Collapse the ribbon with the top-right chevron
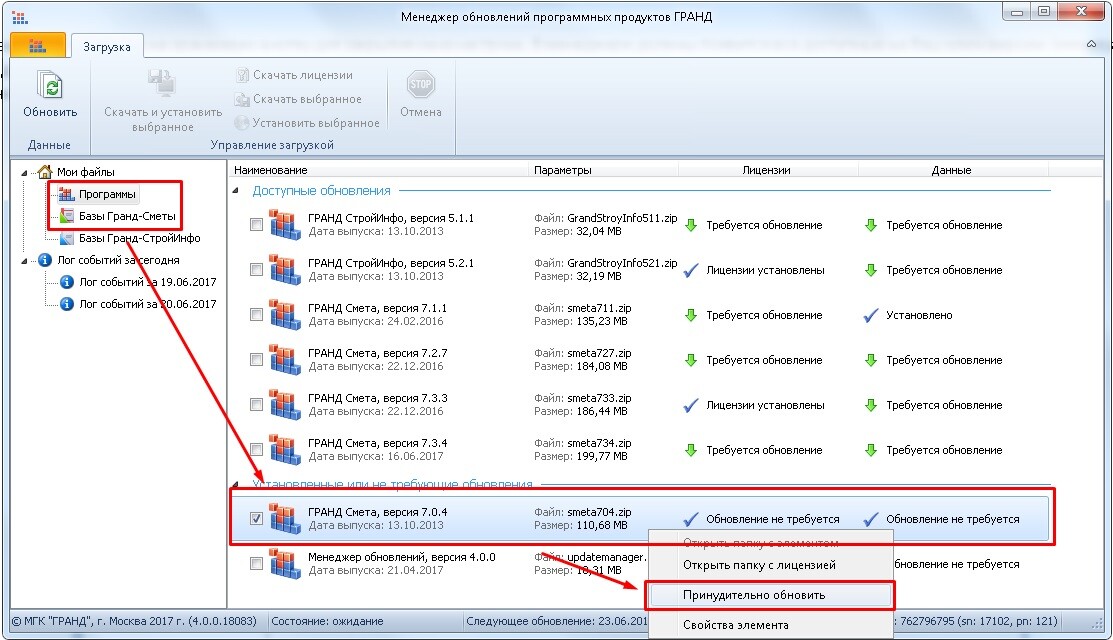The image size is (1113, 640). 1091,44
